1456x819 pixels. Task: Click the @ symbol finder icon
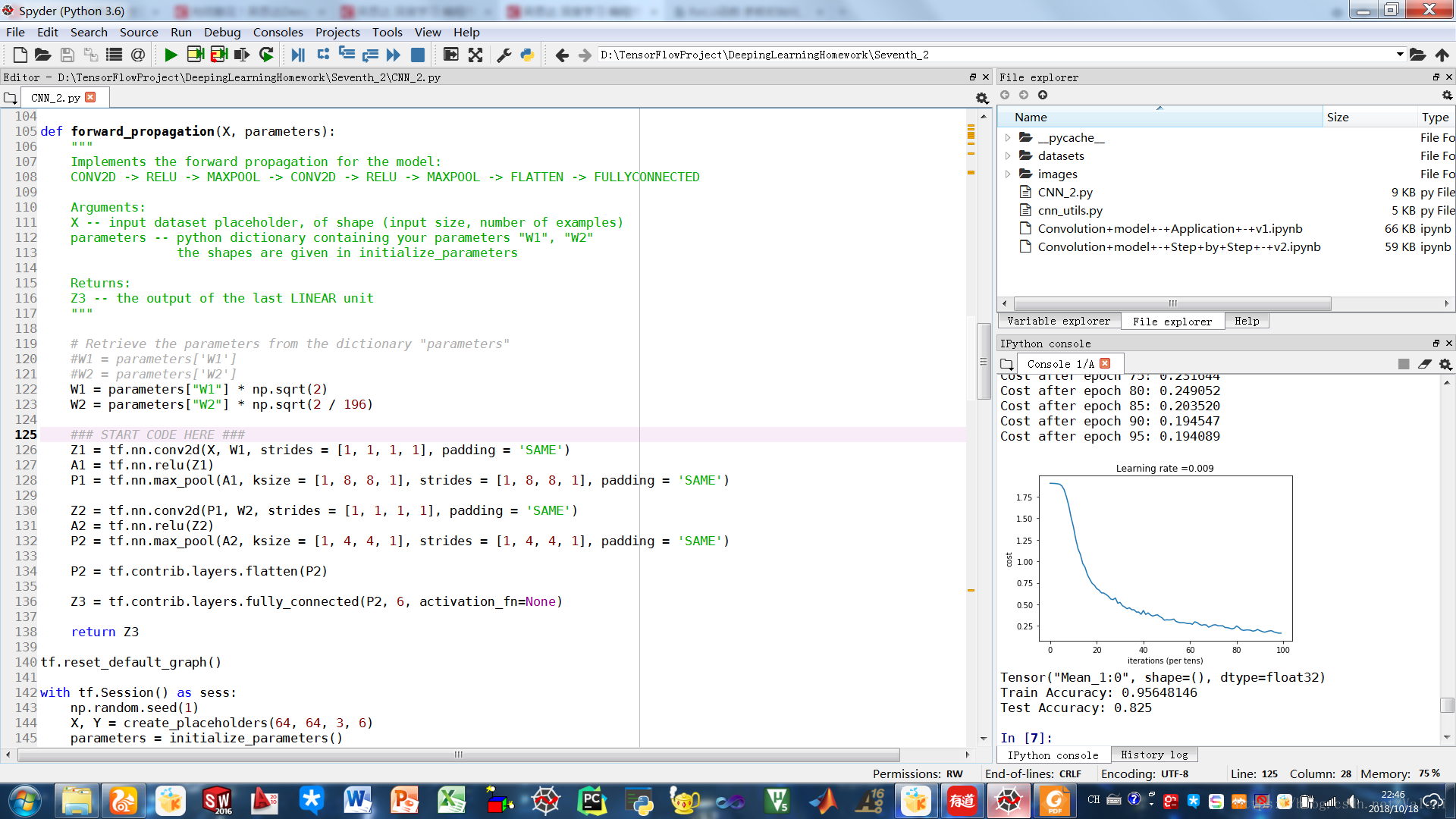tap(137, 55)
